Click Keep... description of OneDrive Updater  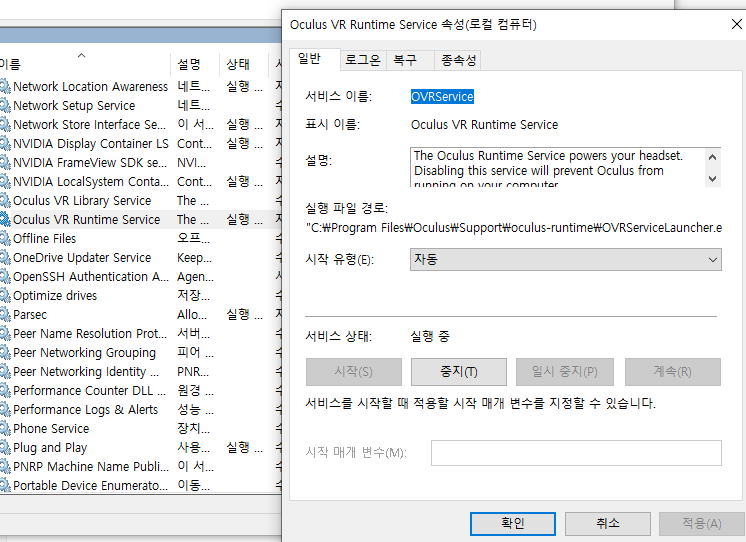(x=195, y=257)
